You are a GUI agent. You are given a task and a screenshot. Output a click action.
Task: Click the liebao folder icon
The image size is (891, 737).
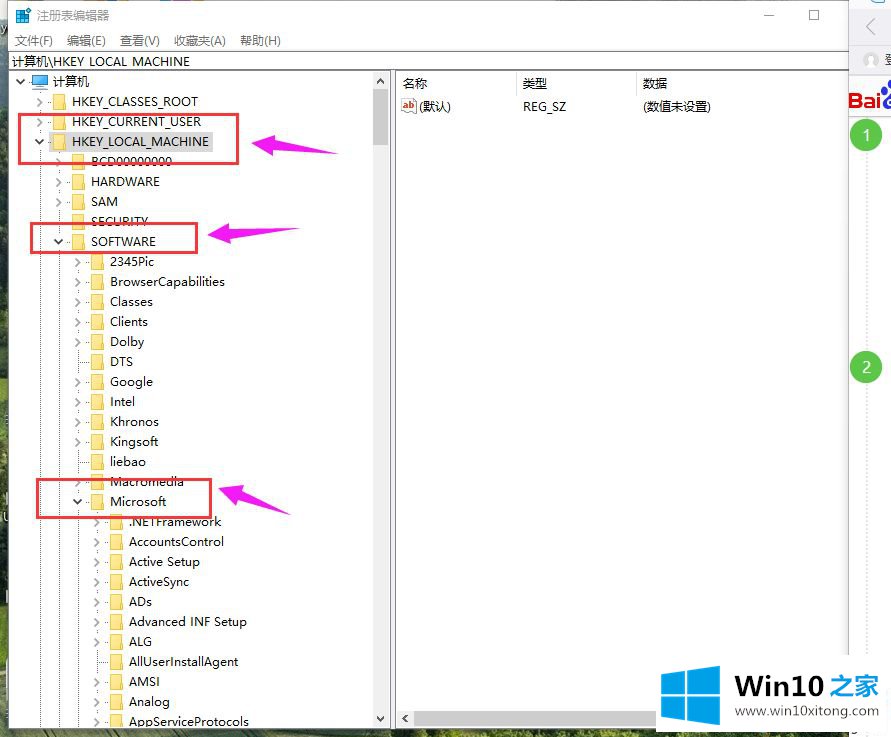click(x=98, y=462)
